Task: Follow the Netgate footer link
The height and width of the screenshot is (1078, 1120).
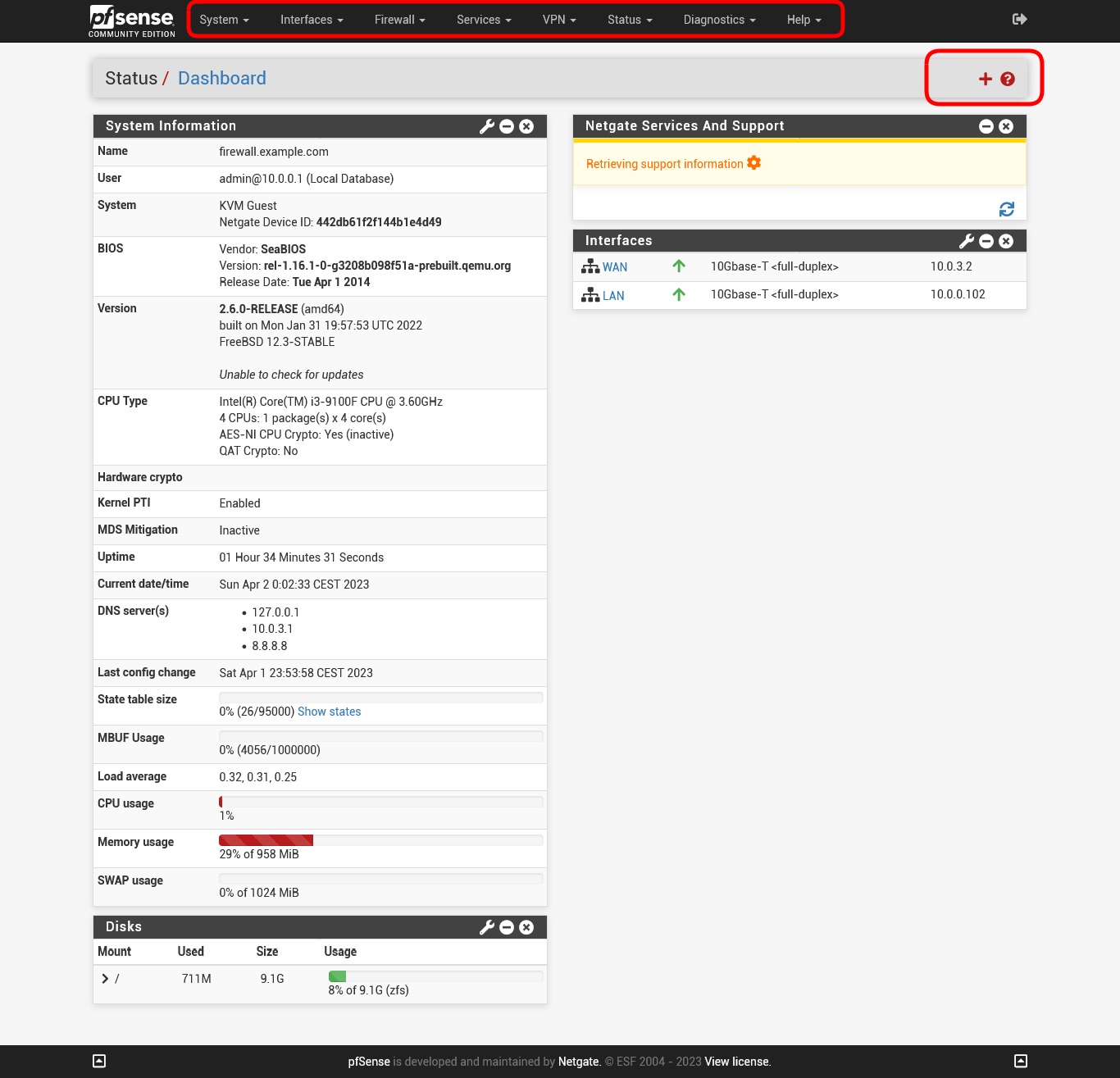Action: pos(579,1062)
